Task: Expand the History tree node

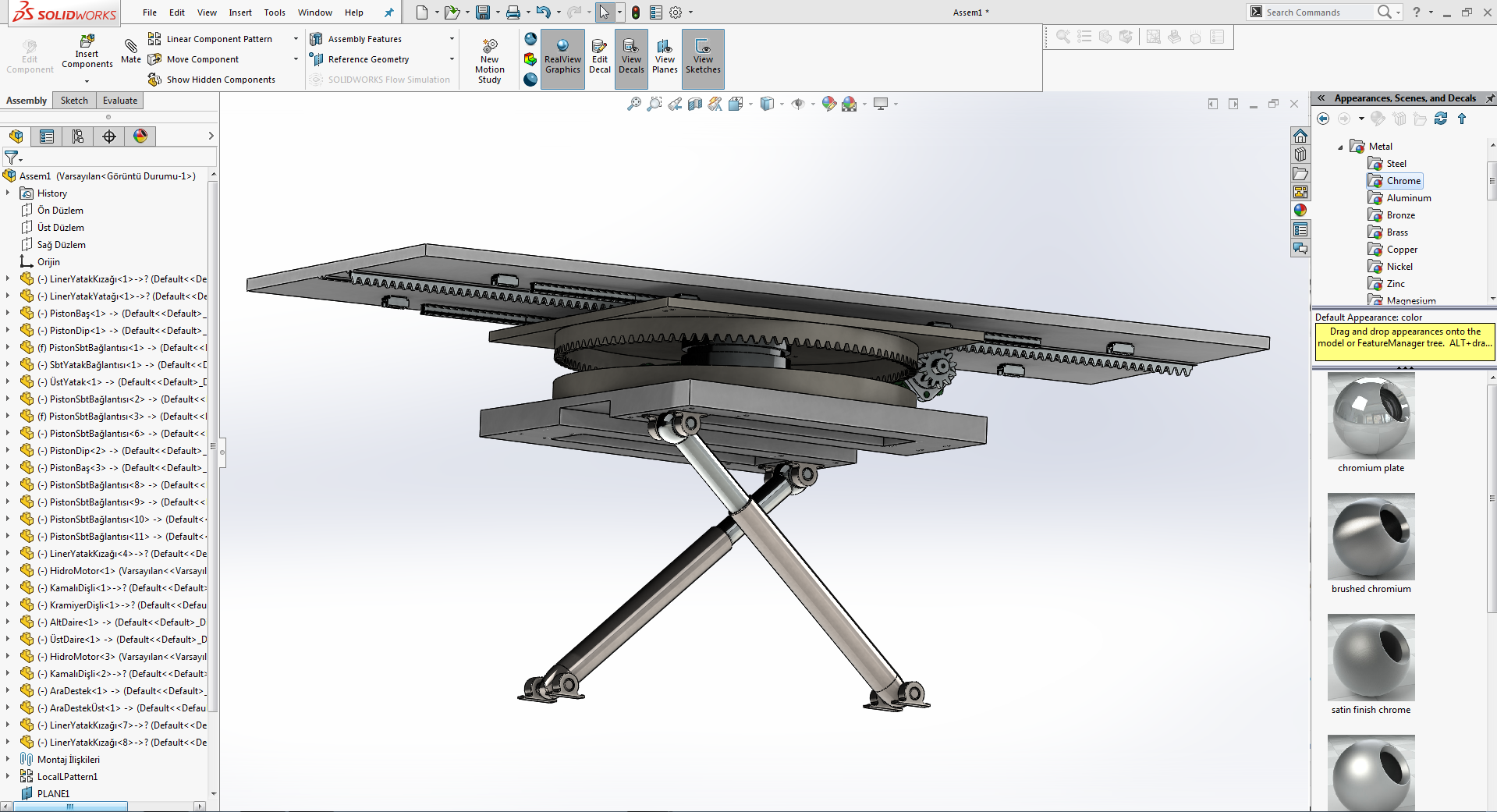Action: [x=8, y=193]
